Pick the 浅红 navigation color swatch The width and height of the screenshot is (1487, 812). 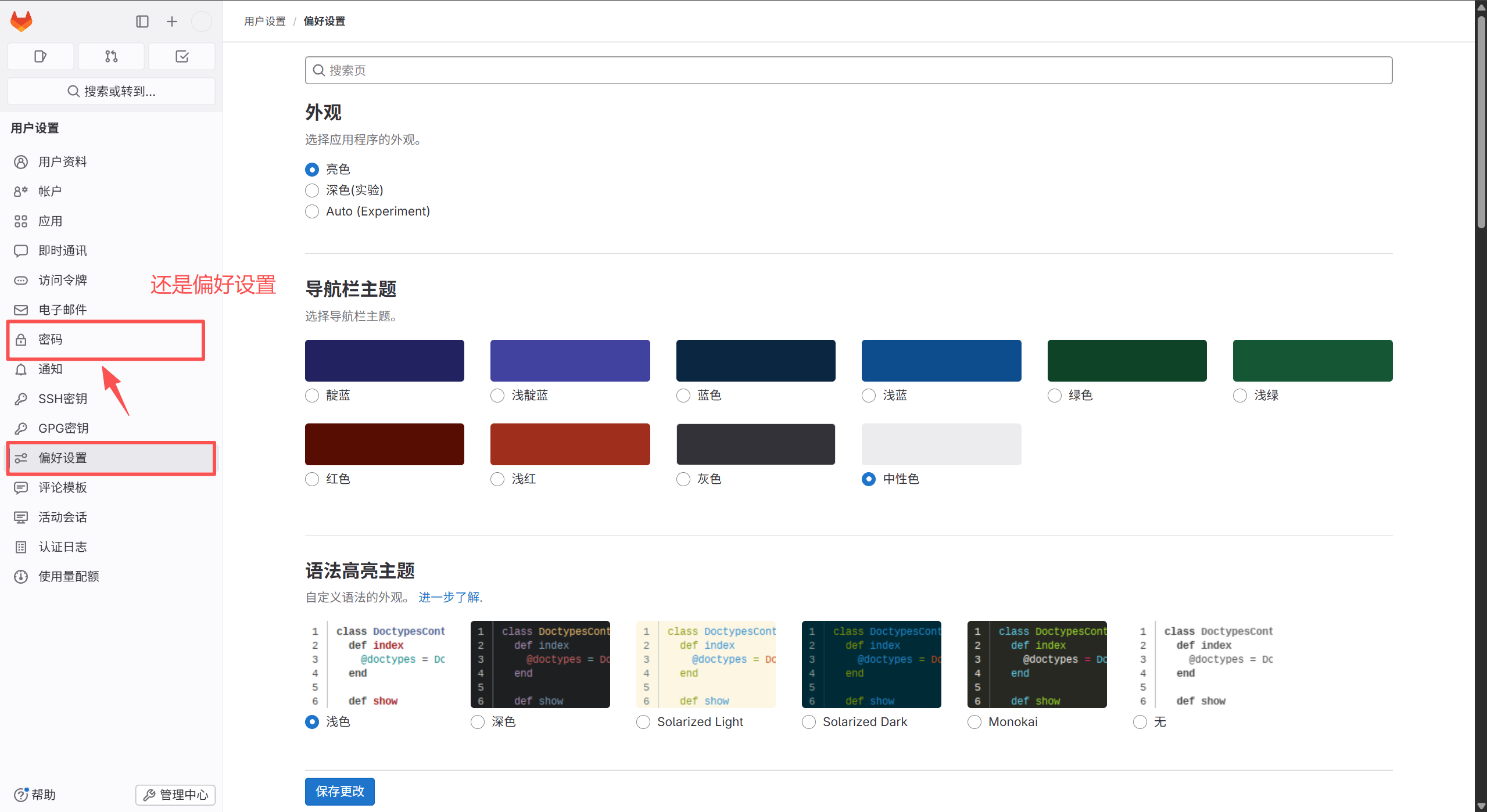click(x=569, y=444)
